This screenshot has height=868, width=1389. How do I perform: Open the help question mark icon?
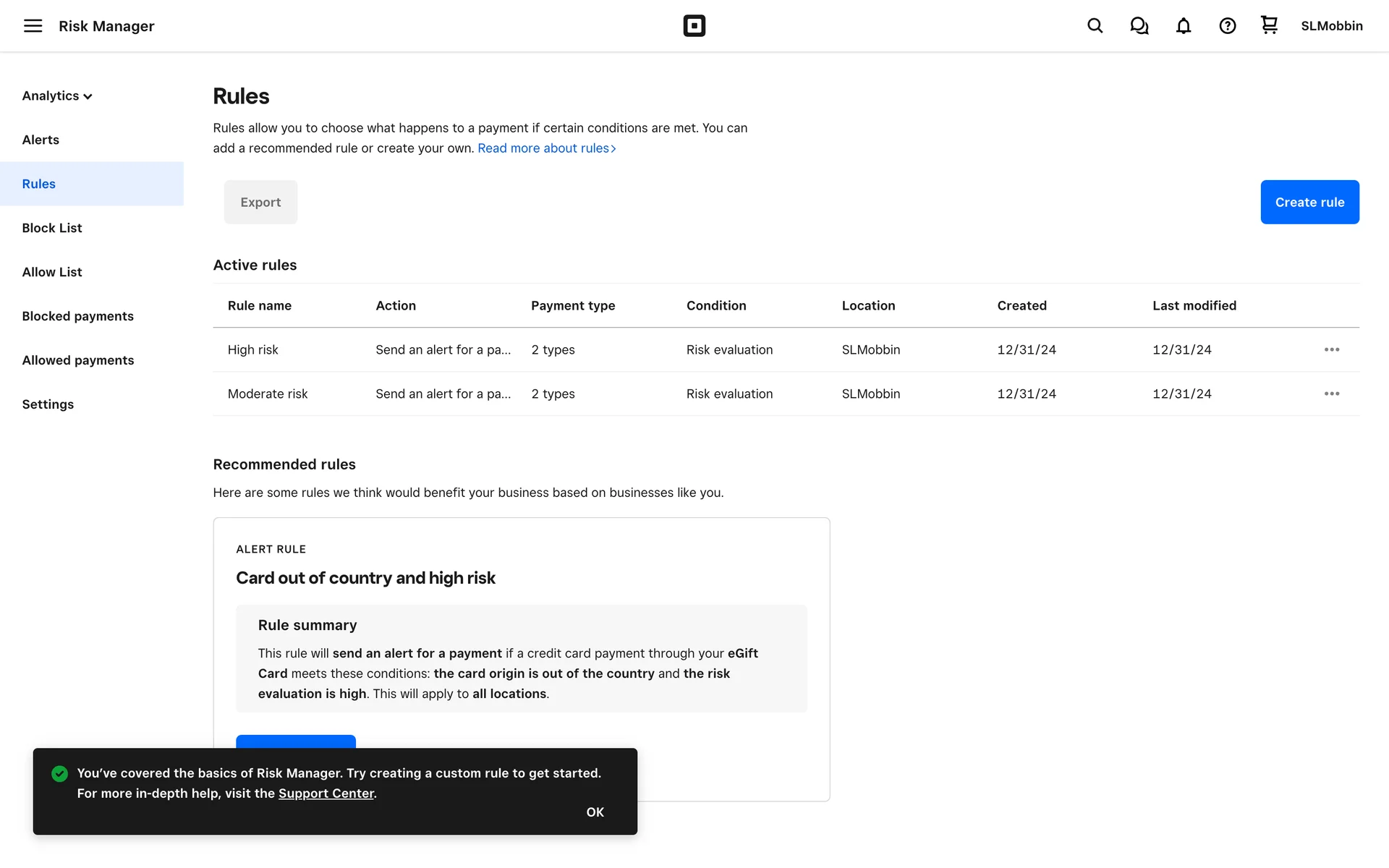point(1227,26)
